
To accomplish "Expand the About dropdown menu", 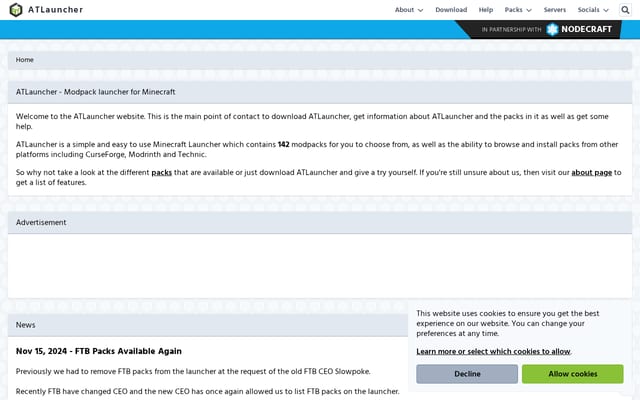I will pyautogui.click(x=409, y=10).
